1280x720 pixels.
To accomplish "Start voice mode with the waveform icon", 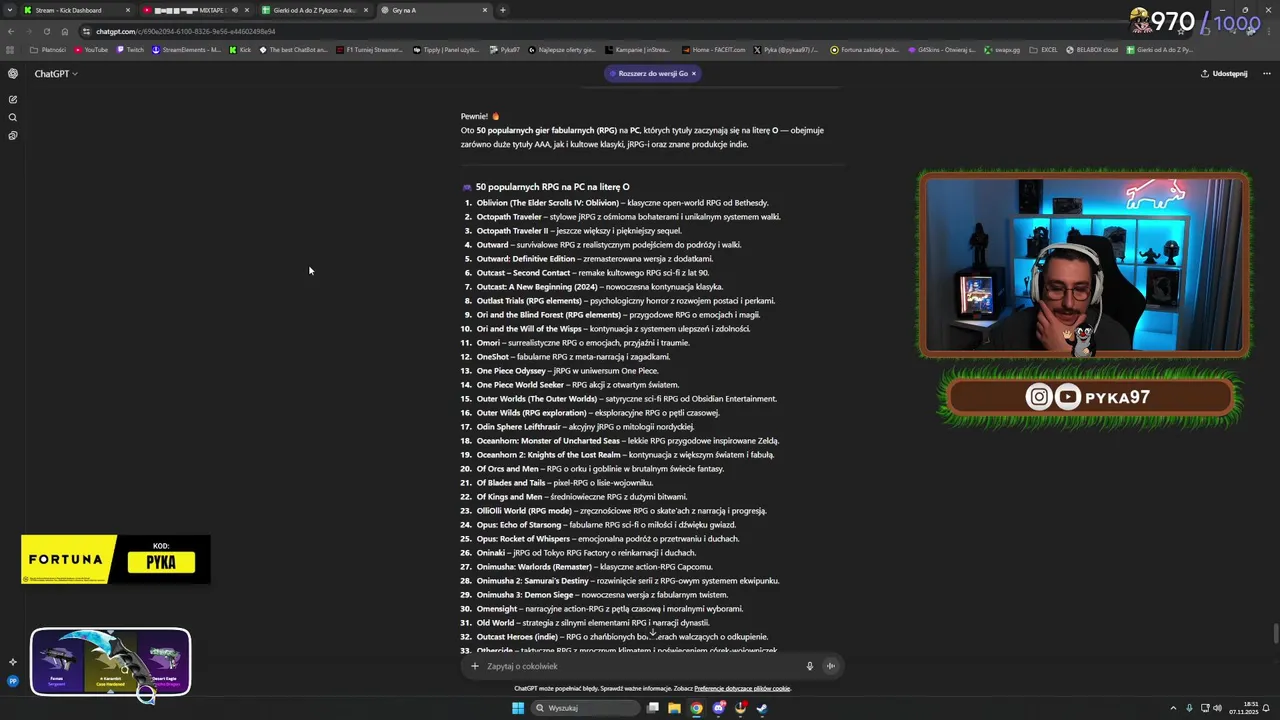I will coord(830,666).
